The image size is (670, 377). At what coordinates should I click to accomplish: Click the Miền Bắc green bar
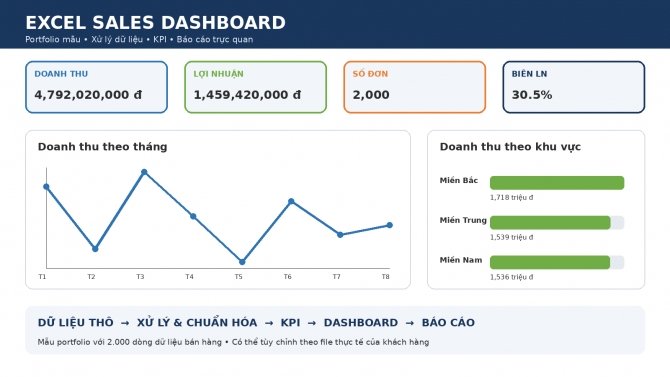click(557, 183)
